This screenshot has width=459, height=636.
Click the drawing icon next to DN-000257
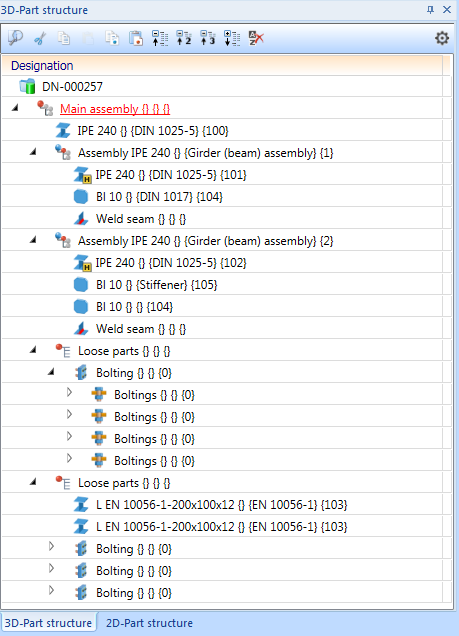[28, 86]
